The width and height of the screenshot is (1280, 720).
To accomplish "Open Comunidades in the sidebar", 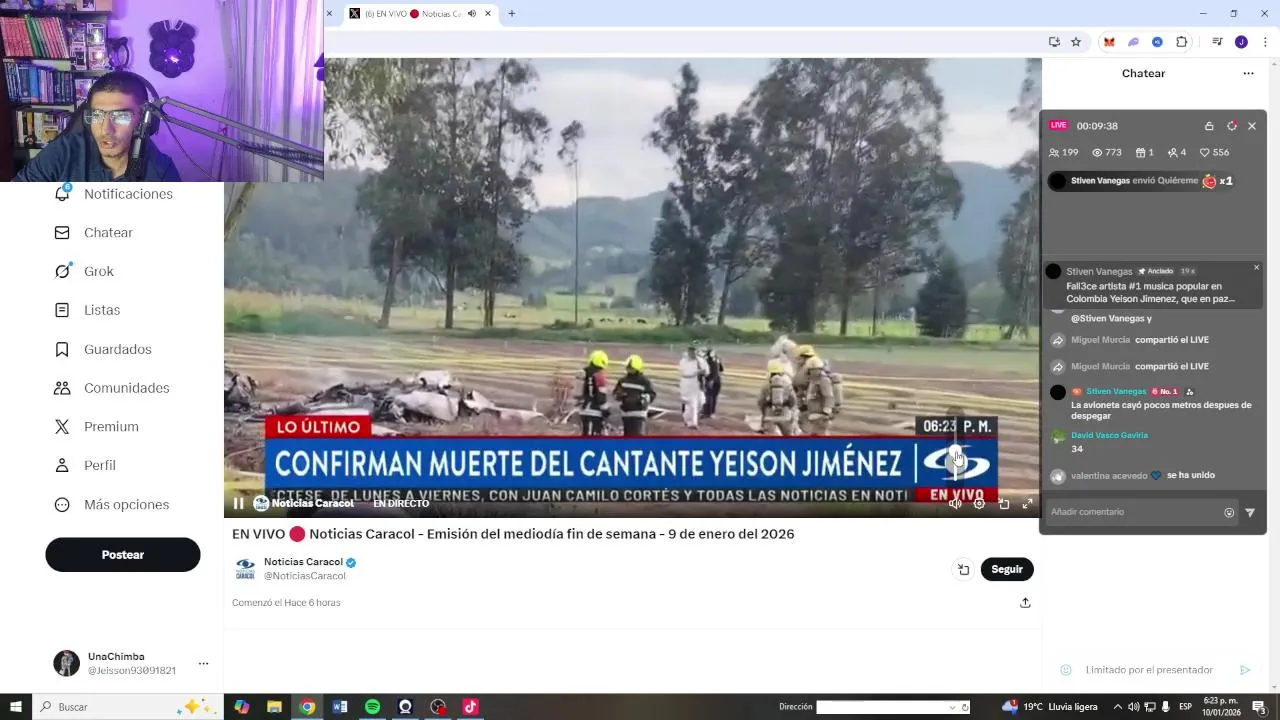I will 112,388.
